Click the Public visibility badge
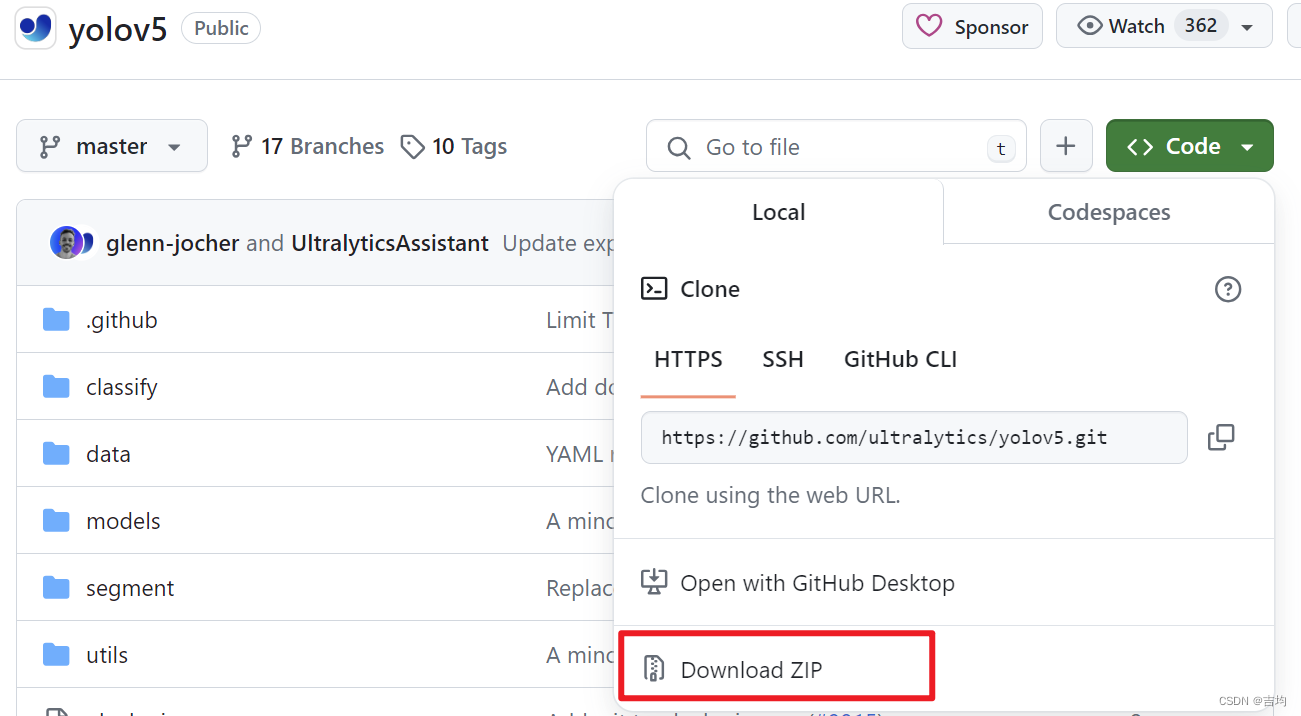Image resolution: width=1301 pixels, height=716 pixels. pyautogui.click(x=221, y=28)
